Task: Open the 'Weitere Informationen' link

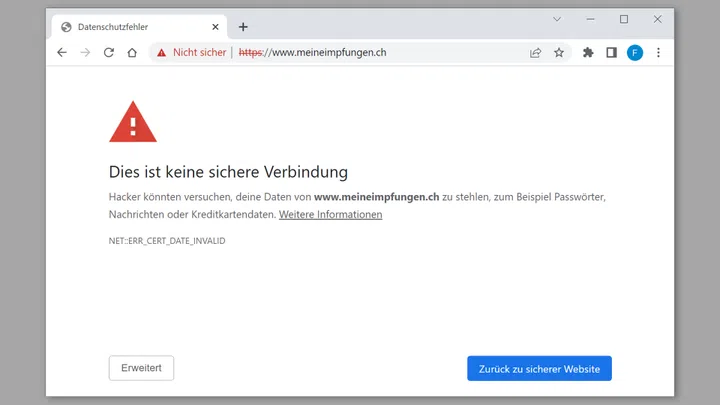Action: pyautogui.click(x=331, y=214)
